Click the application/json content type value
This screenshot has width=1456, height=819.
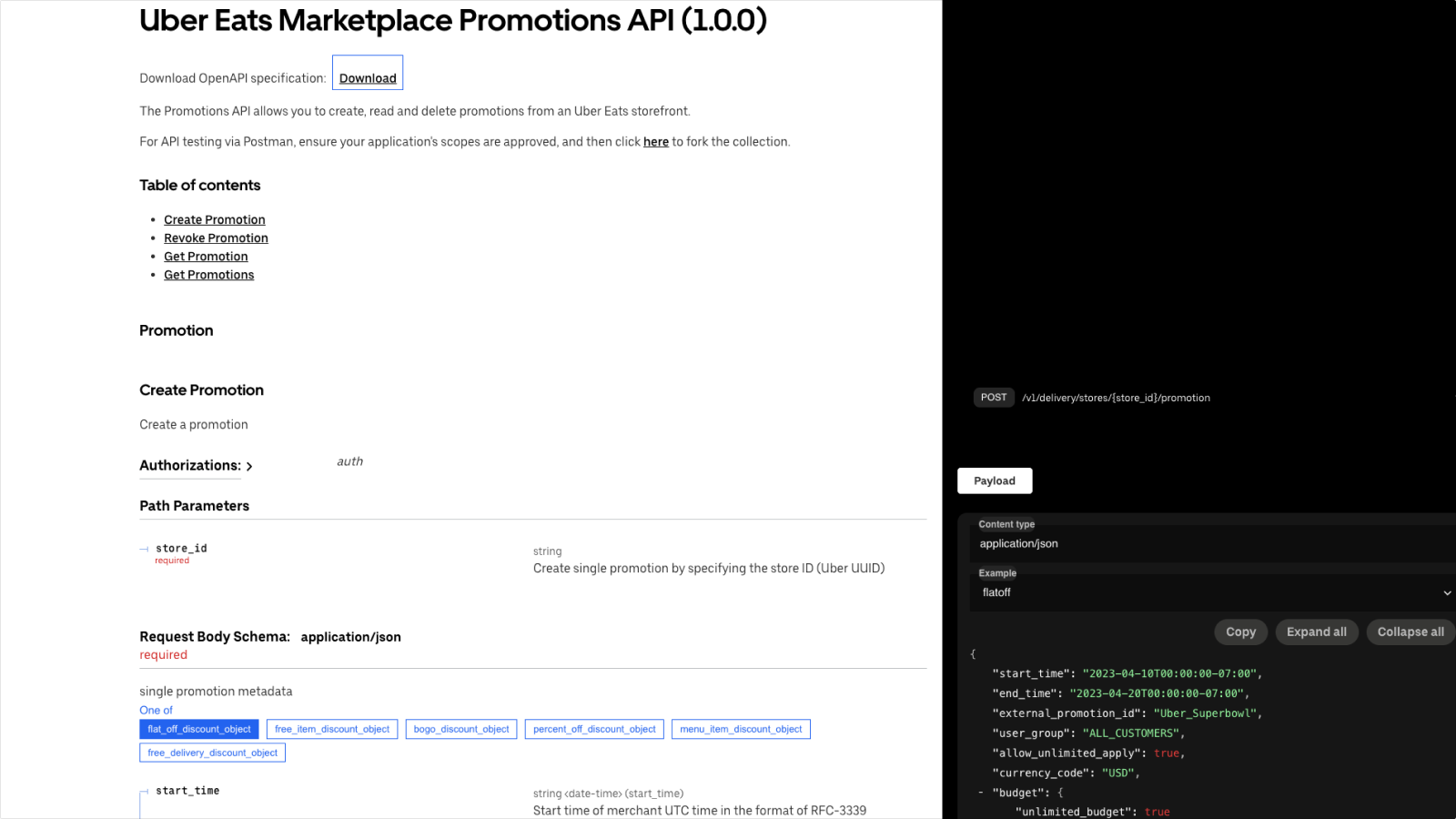pyautogui.click(x=1018, y=544)
